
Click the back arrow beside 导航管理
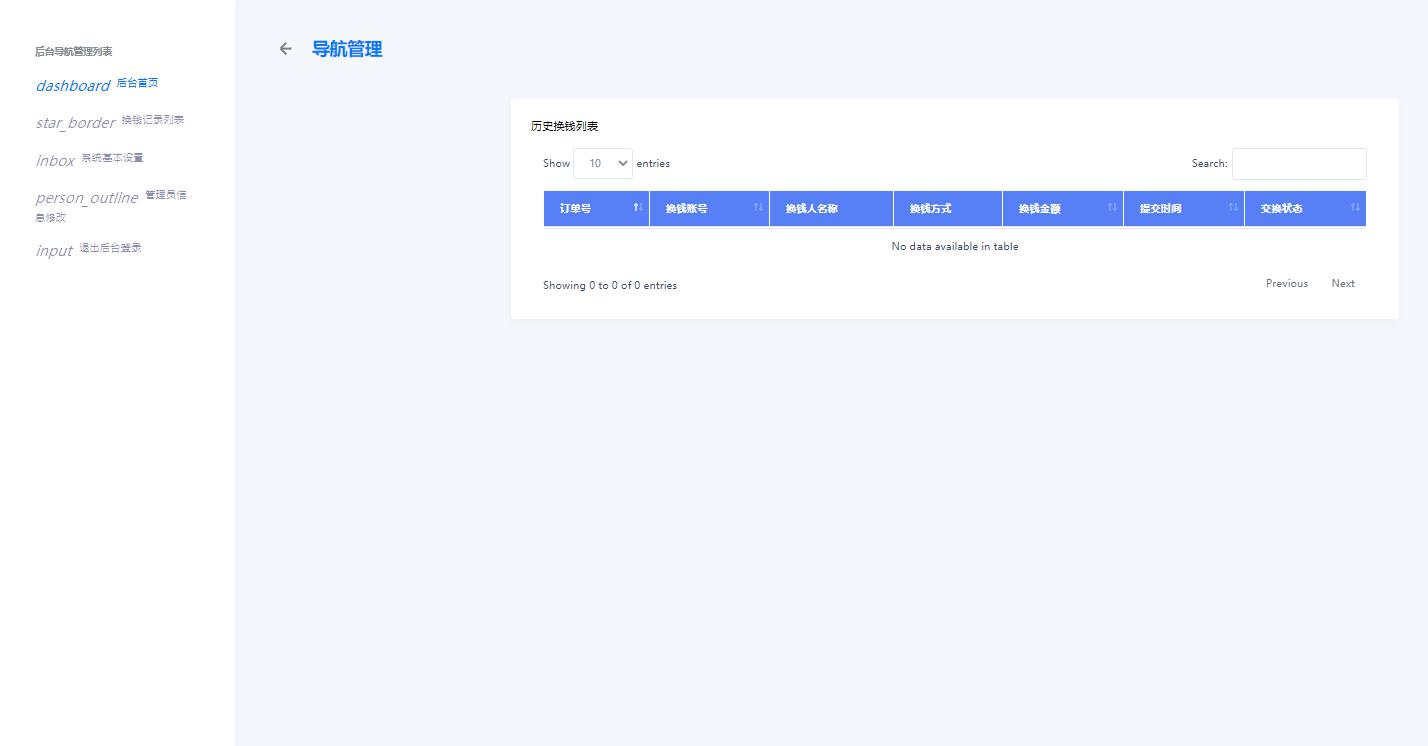point(286,49)
